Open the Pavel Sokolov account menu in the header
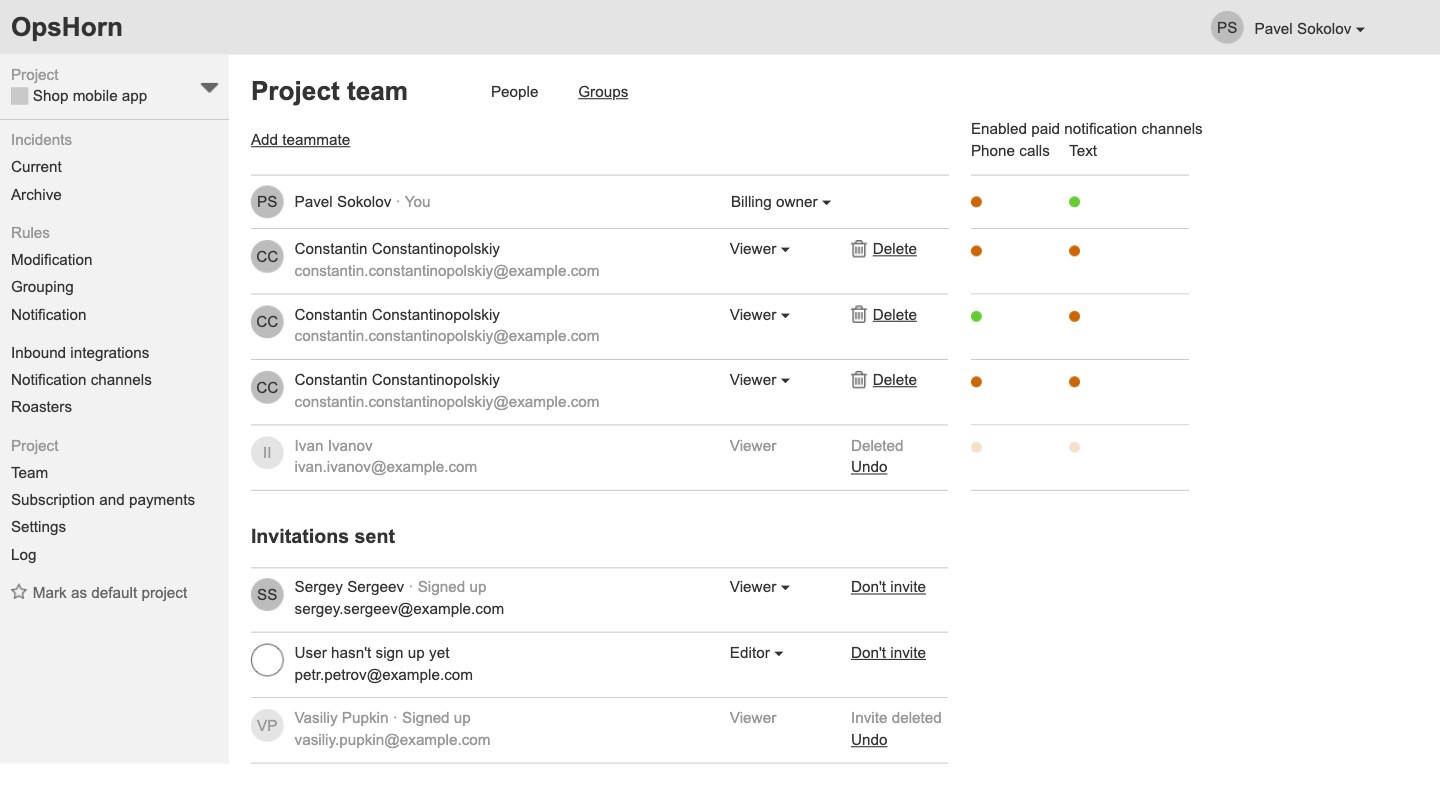Viewport: 1440px width, 807px height. point(1309,29)
